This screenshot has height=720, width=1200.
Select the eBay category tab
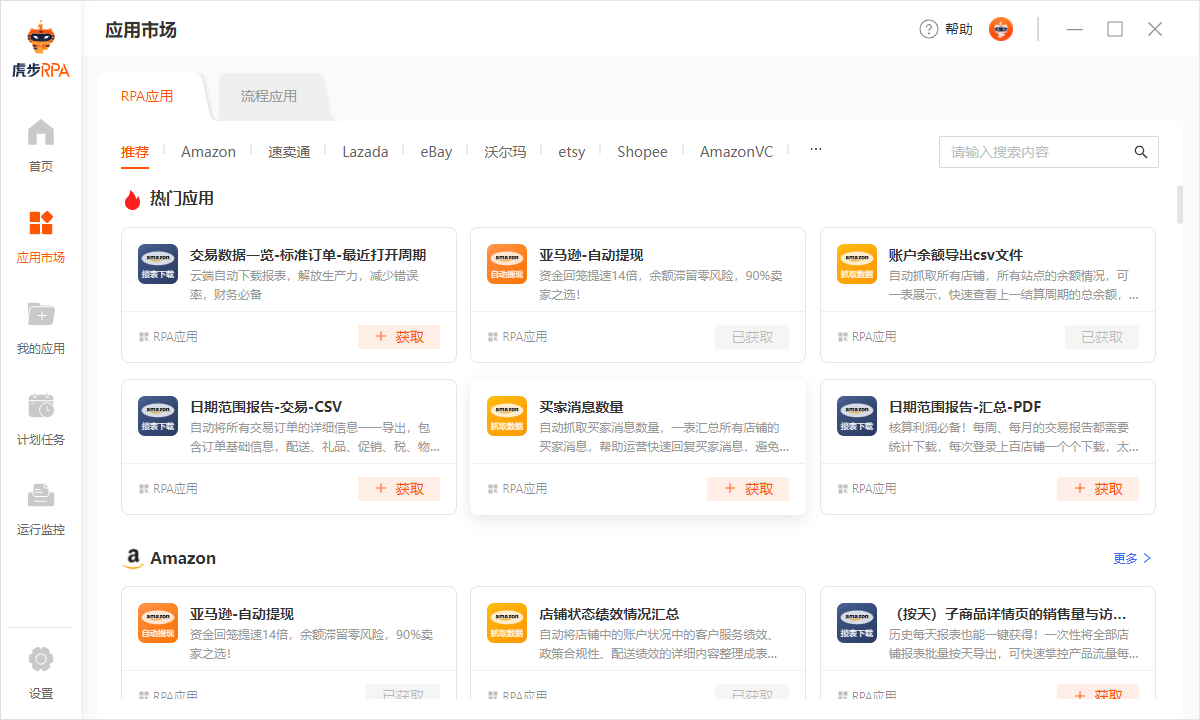coord(436,152)
